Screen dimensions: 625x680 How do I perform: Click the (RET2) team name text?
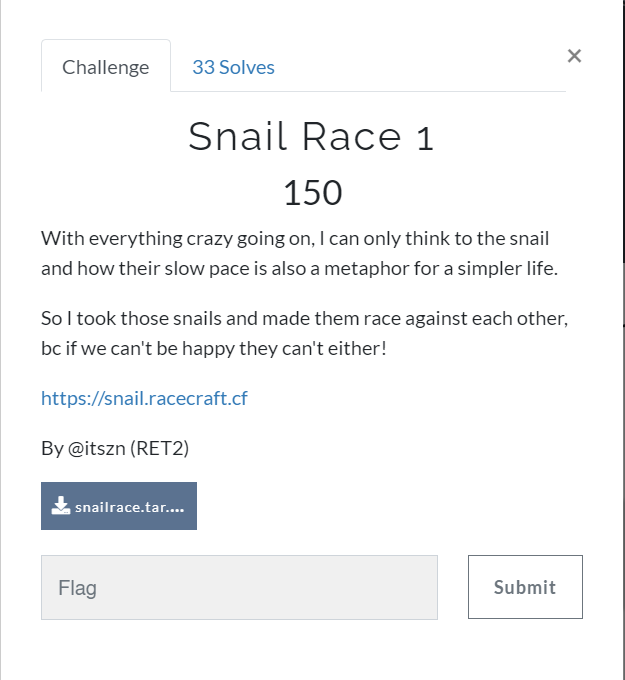point(160,448)
